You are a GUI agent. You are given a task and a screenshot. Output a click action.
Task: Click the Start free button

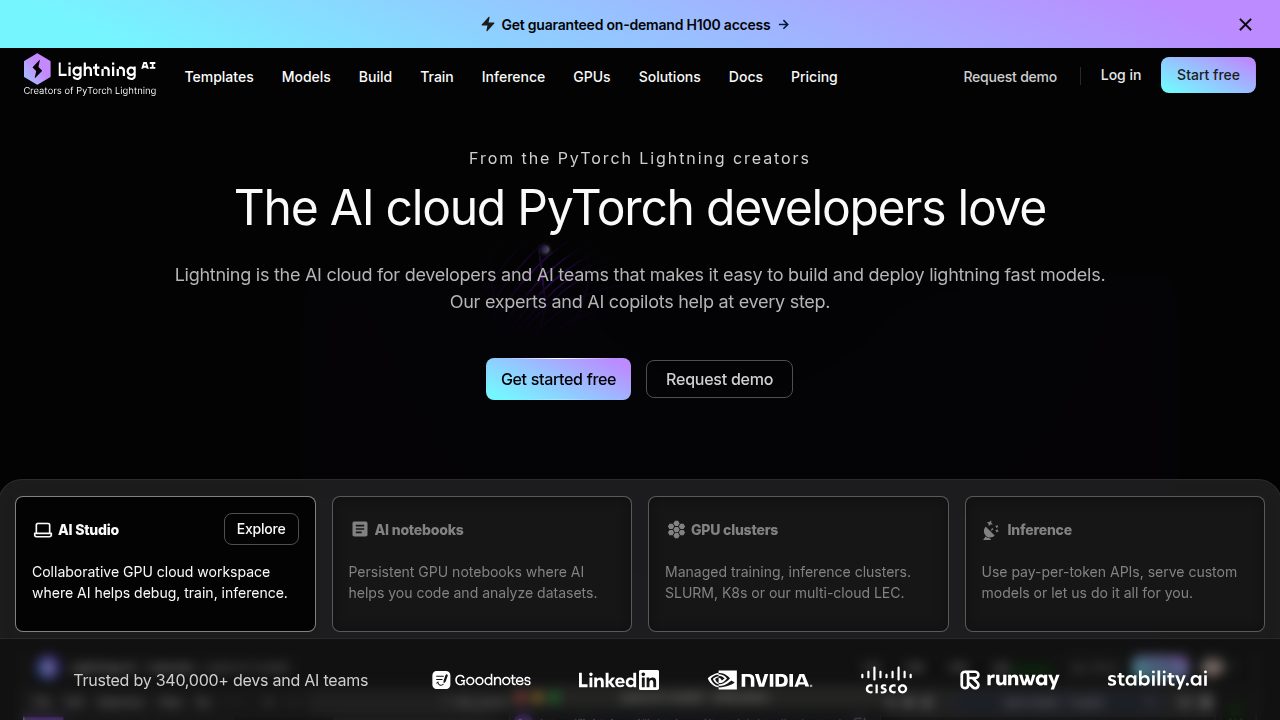[1208, 75]
